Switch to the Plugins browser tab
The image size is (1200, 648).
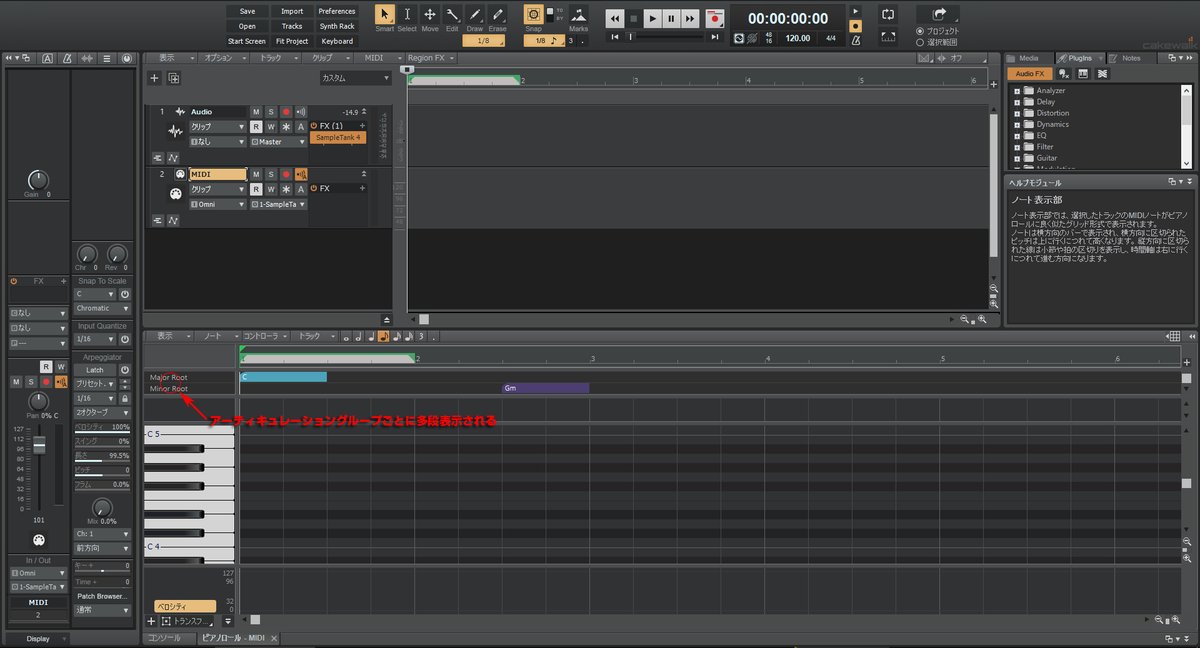[1079, 58]
